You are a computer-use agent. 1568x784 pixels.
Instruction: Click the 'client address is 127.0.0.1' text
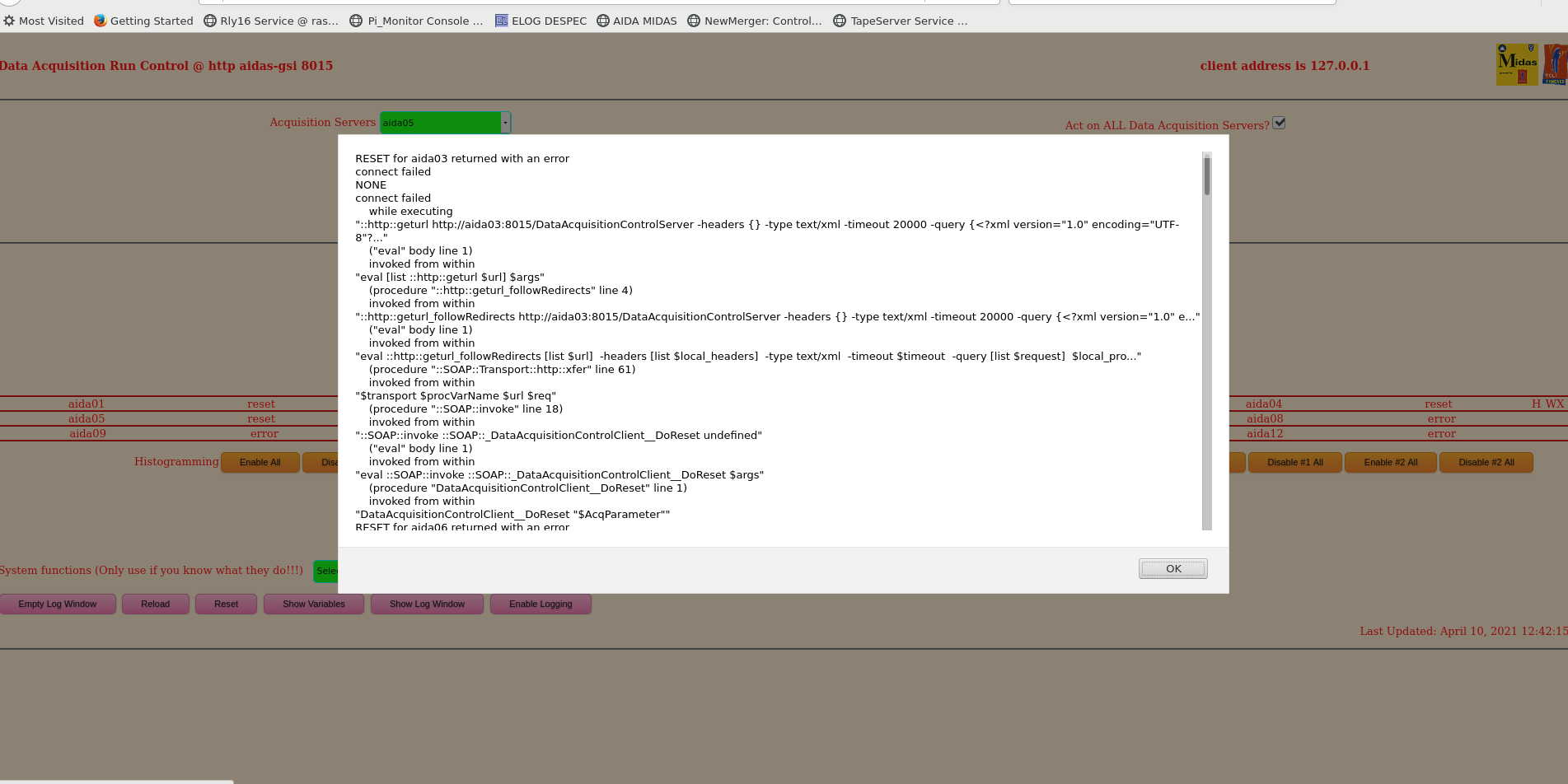tap(1285, 66)
